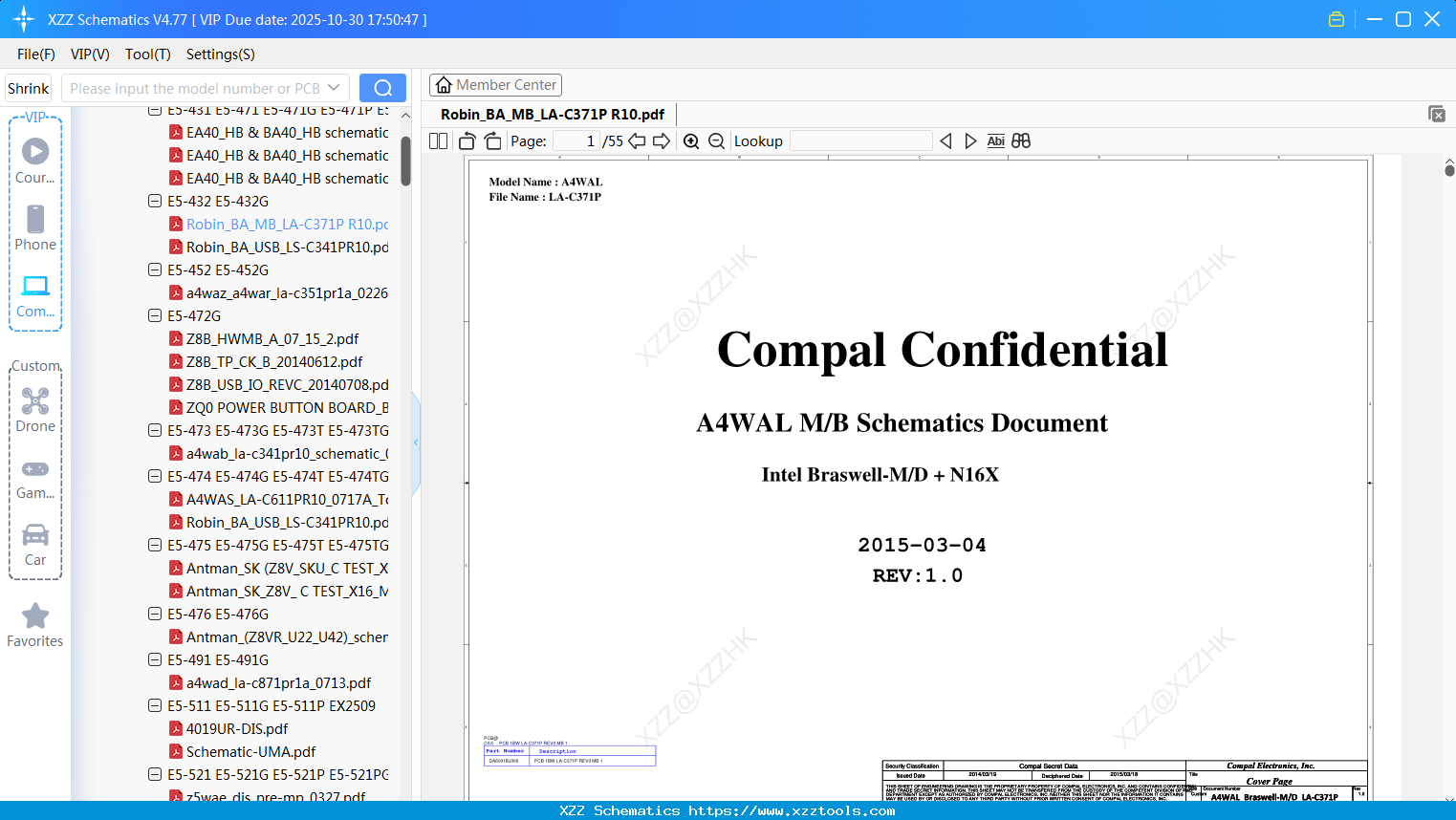Collapse the E5-432 E5-432G folder
The image size is (1456, 820).
point(155,201)
